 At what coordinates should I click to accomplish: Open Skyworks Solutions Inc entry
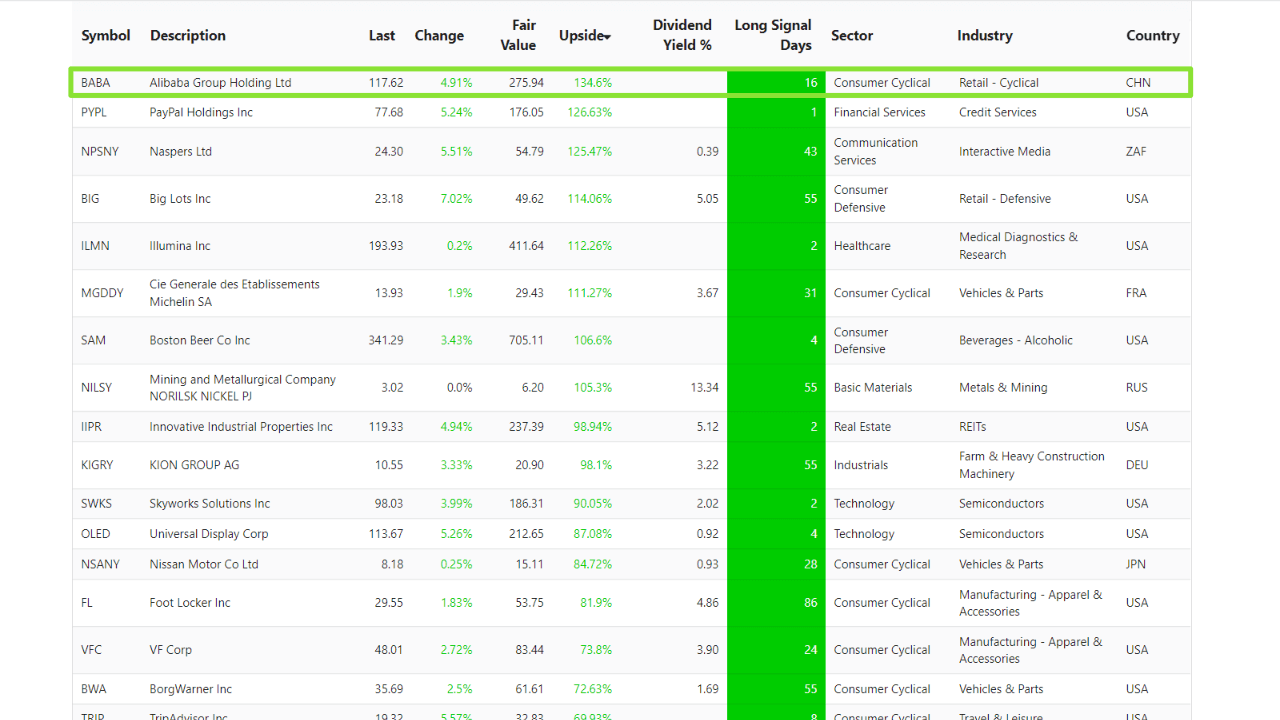[210, 504]
